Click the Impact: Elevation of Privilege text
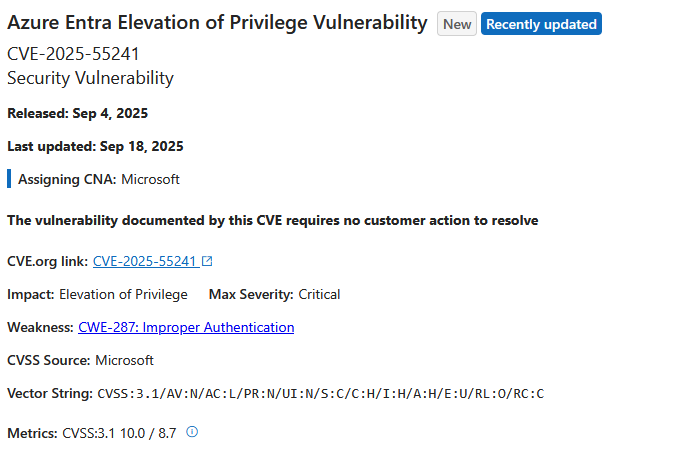This screenshot has height=462, width=676. 97,295
